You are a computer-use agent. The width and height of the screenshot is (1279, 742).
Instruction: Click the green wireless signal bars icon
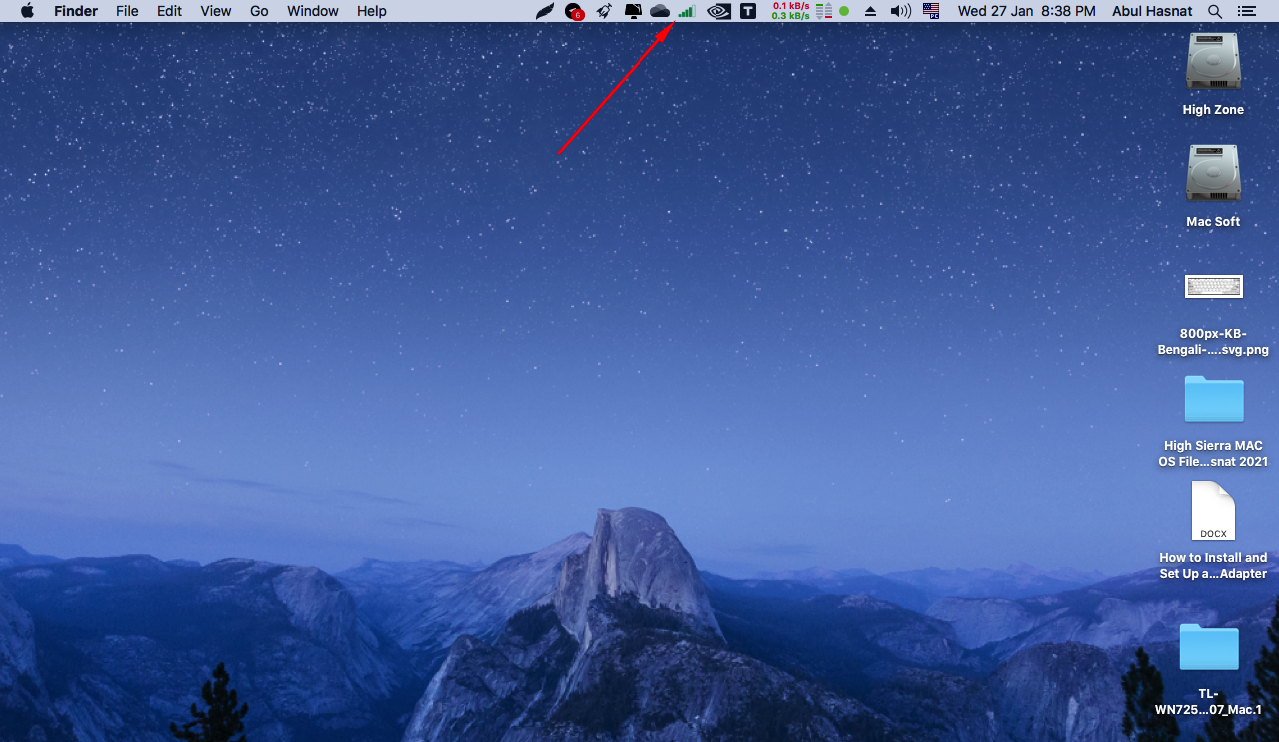pos(686,11)
